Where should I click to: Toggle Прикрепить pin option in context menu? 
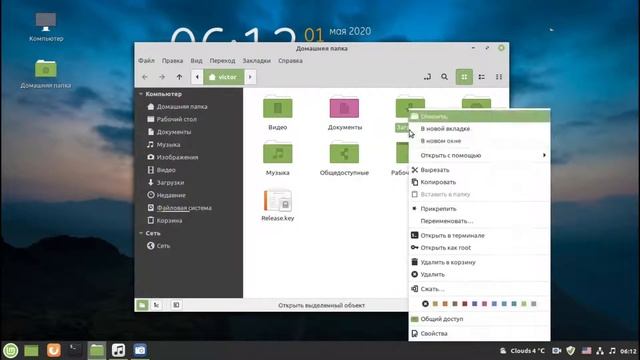[x=479, y=209]
